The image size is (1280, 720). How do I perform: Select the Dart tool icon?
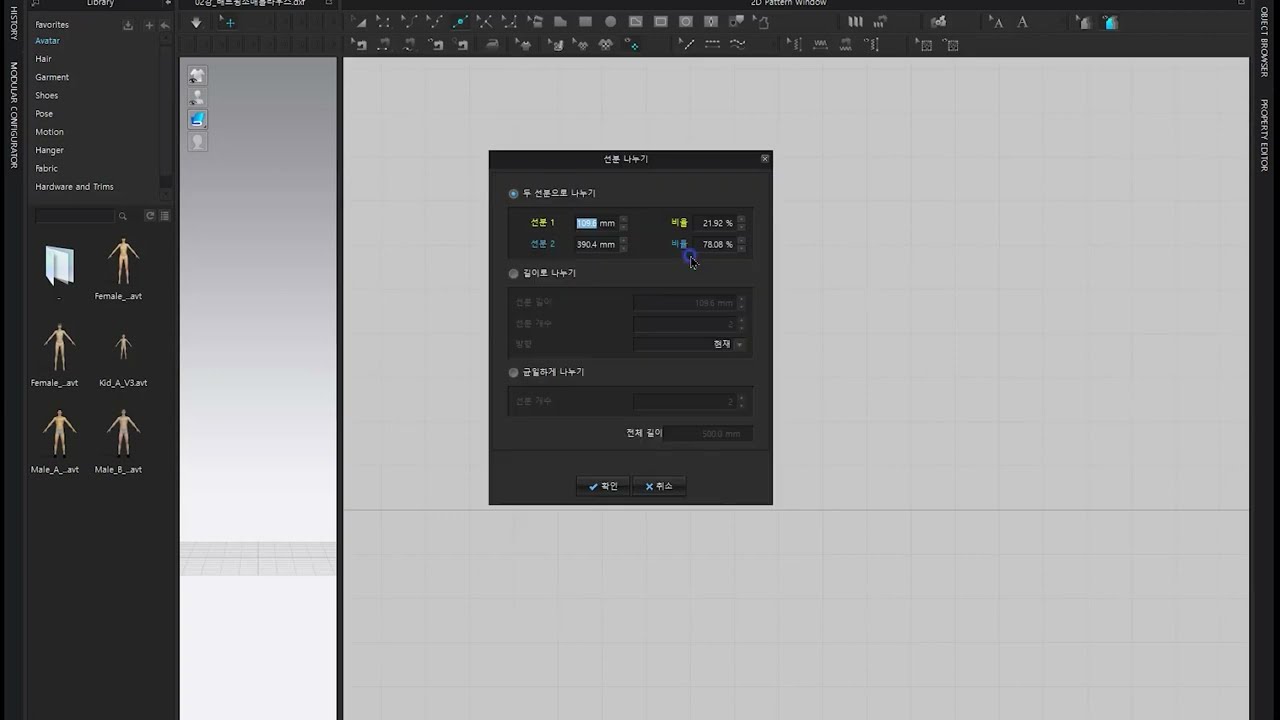point(711,22)
